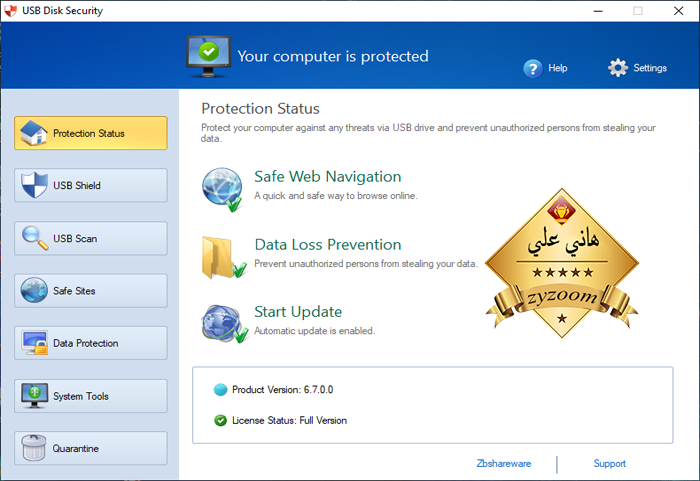
Task: Minimize the USB Disk Security window
Action: coord(598,11)
